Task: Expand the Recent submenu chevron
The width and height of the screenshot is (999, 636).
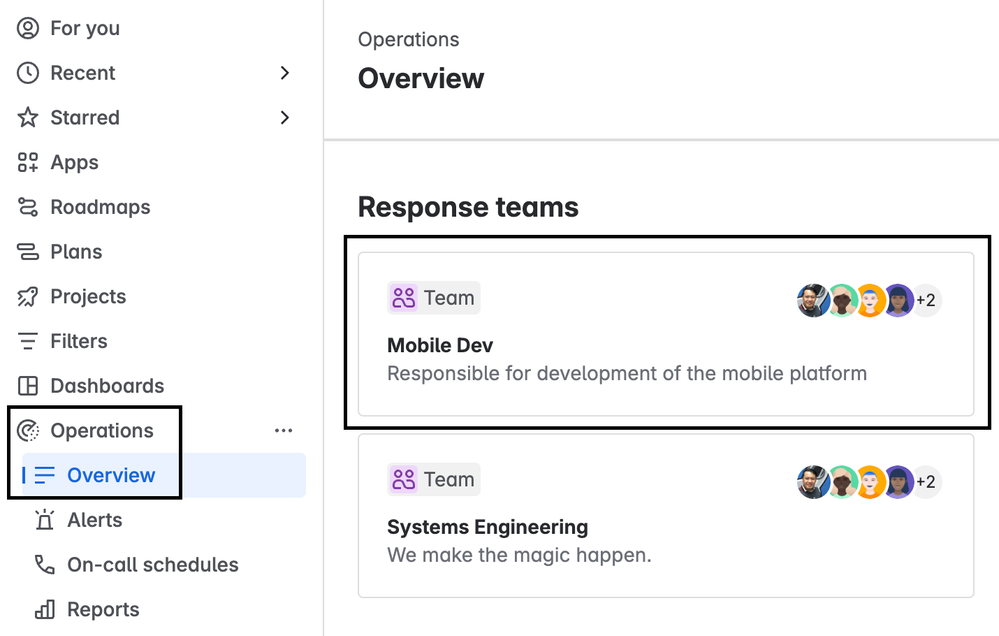Action: [x=285, y=73]
